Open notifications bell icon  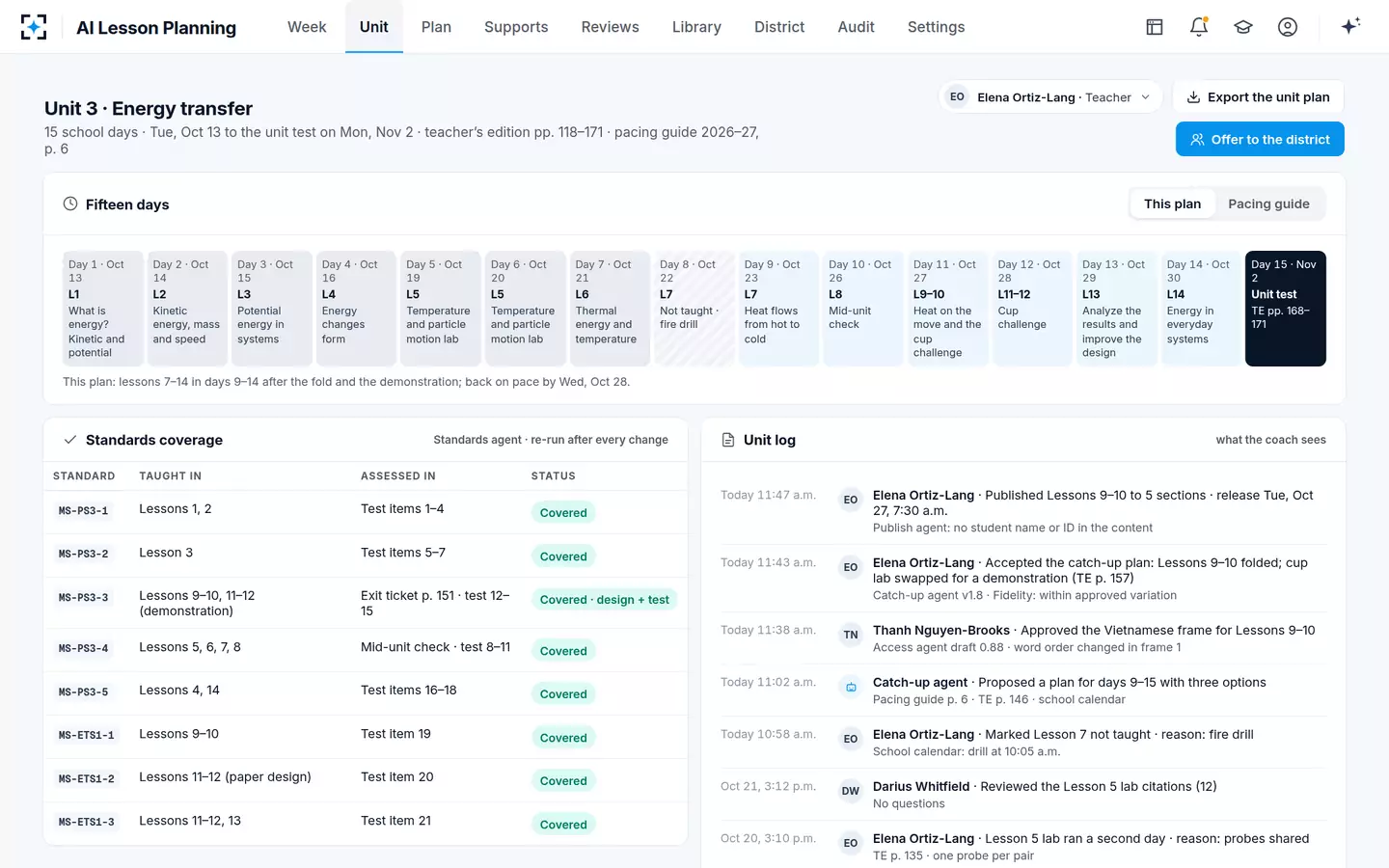pyautogui.click(x=1199, y=27)
